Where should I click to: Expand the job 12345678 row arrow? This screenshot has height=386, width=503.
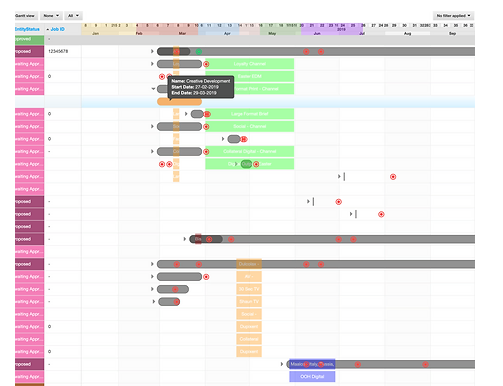click(152, 51)
